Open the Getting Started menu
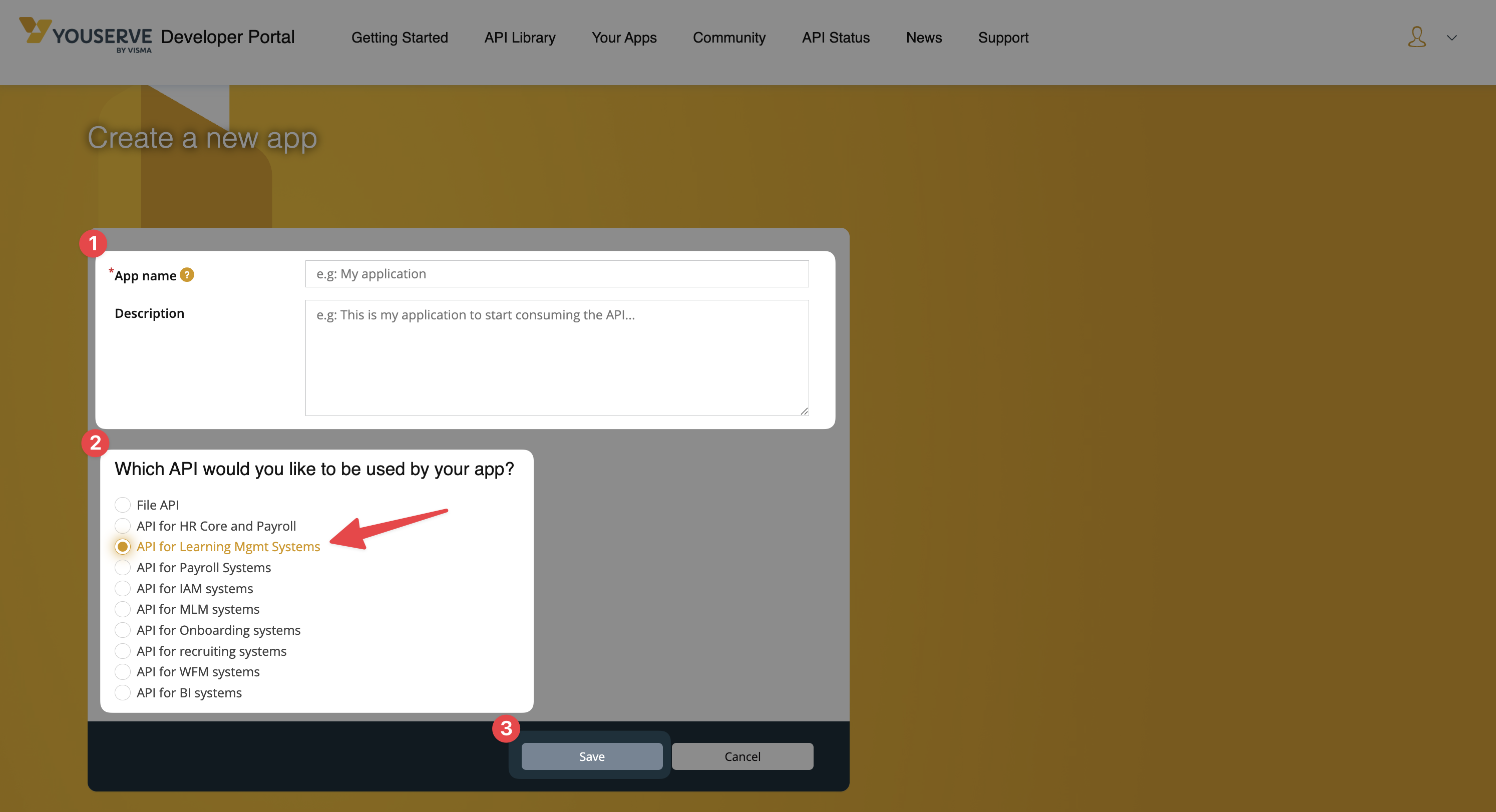Viewport: 1496px width, 812px height. (x=400, y=38)
